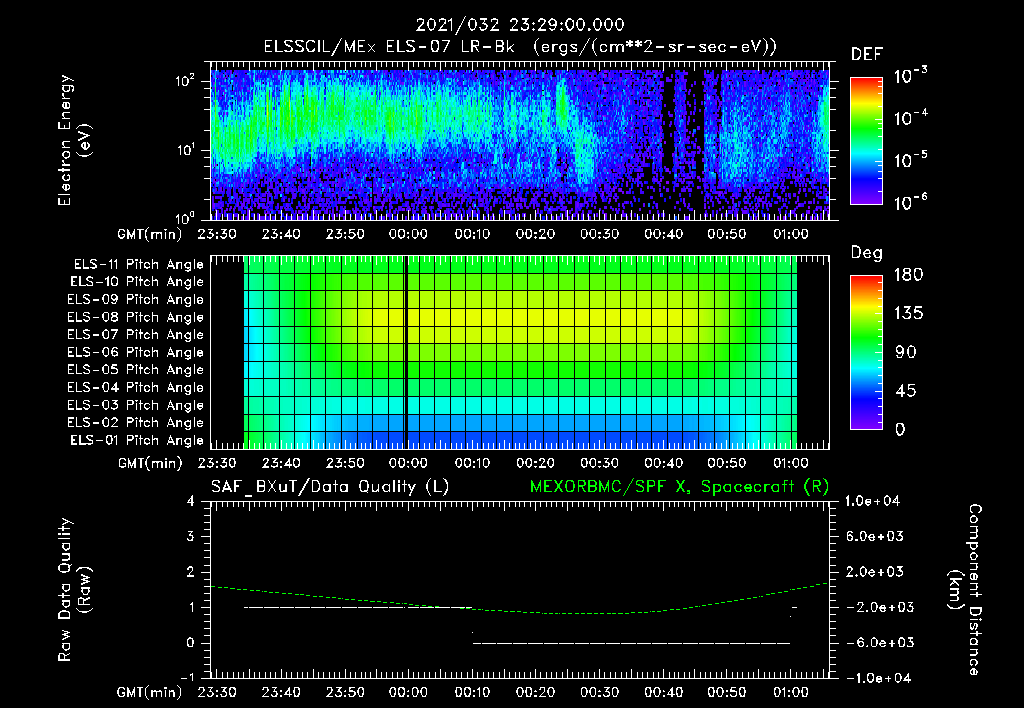Click the 90 value on the Deg scale

coord(906,352)
